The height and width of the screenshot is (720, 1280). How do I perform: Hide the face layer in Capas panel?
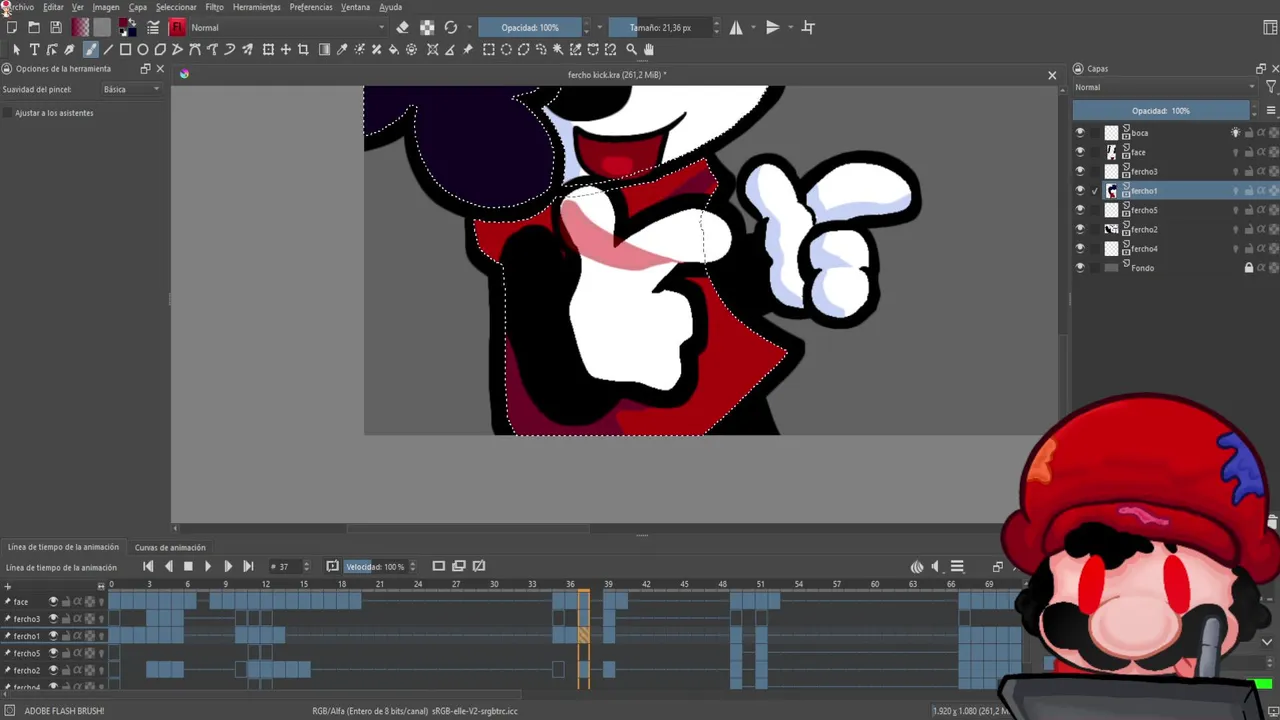pyautogui.click(x=1079, y=152)
